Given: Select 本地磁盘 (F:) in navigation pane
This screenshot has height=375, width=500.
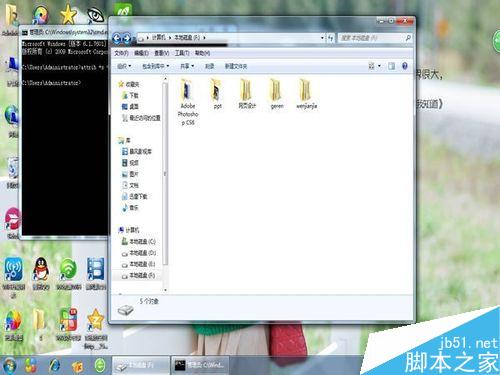Looking at the screenshot, I should [139, 275].
